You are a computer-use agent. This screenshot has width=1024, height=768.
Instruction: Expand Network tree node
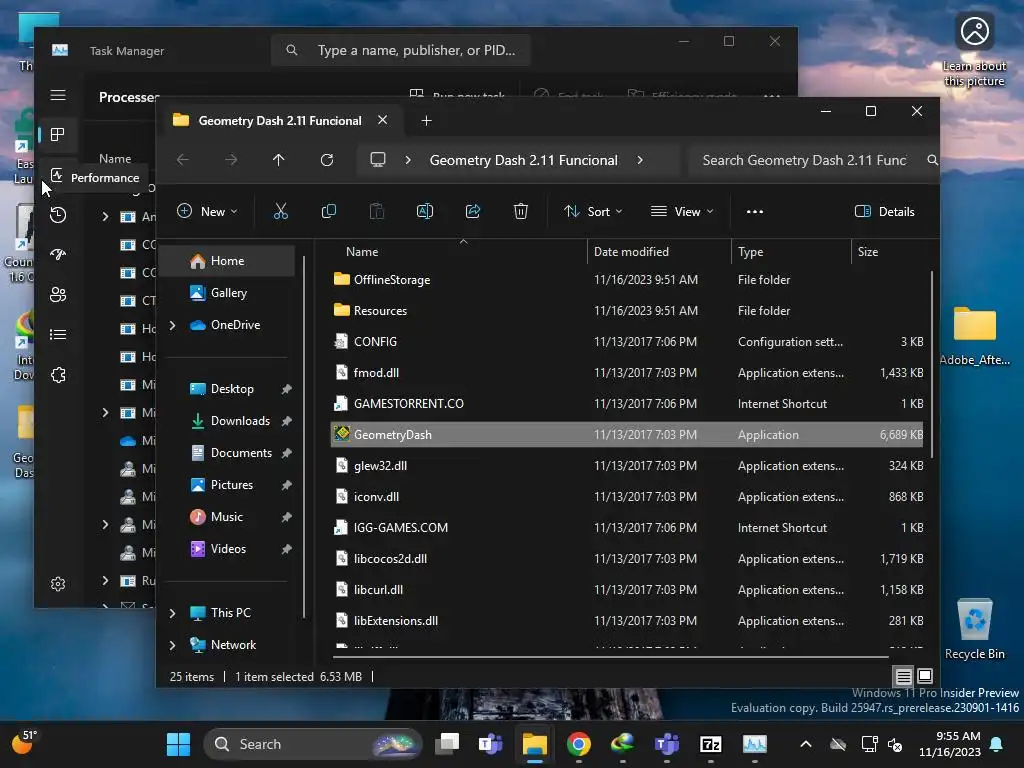point(172,645)
